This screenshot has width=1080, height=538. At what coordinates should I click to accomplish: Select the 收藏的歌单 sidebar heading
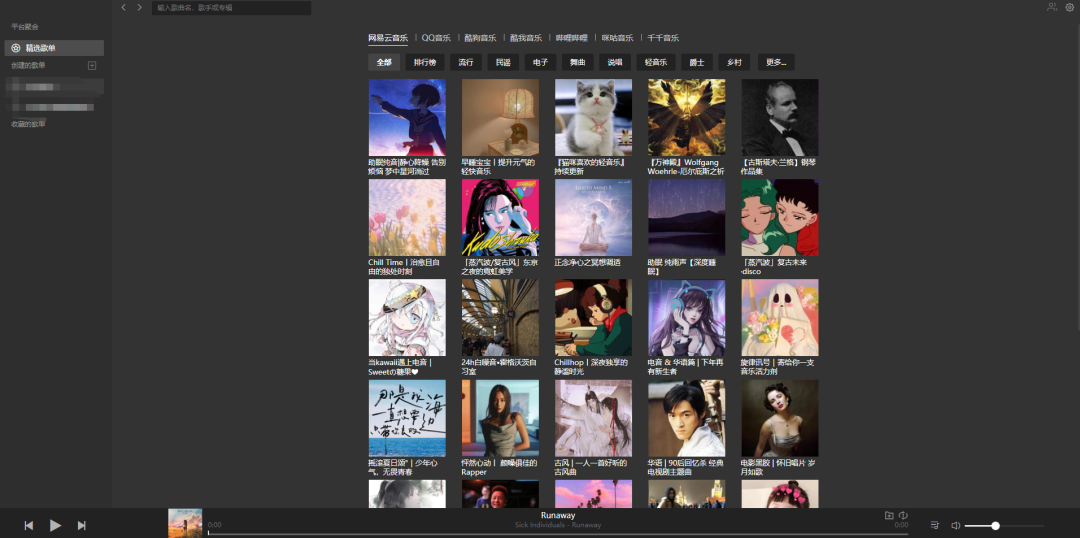coord(28,125)
